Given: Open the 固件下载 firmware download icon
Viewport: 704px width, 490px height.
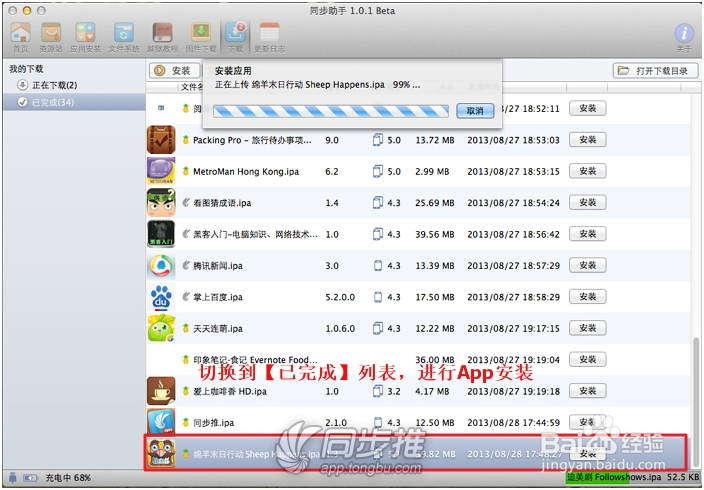Looking at the screenshot, I should pyautogui.click(x=201, y=37).
